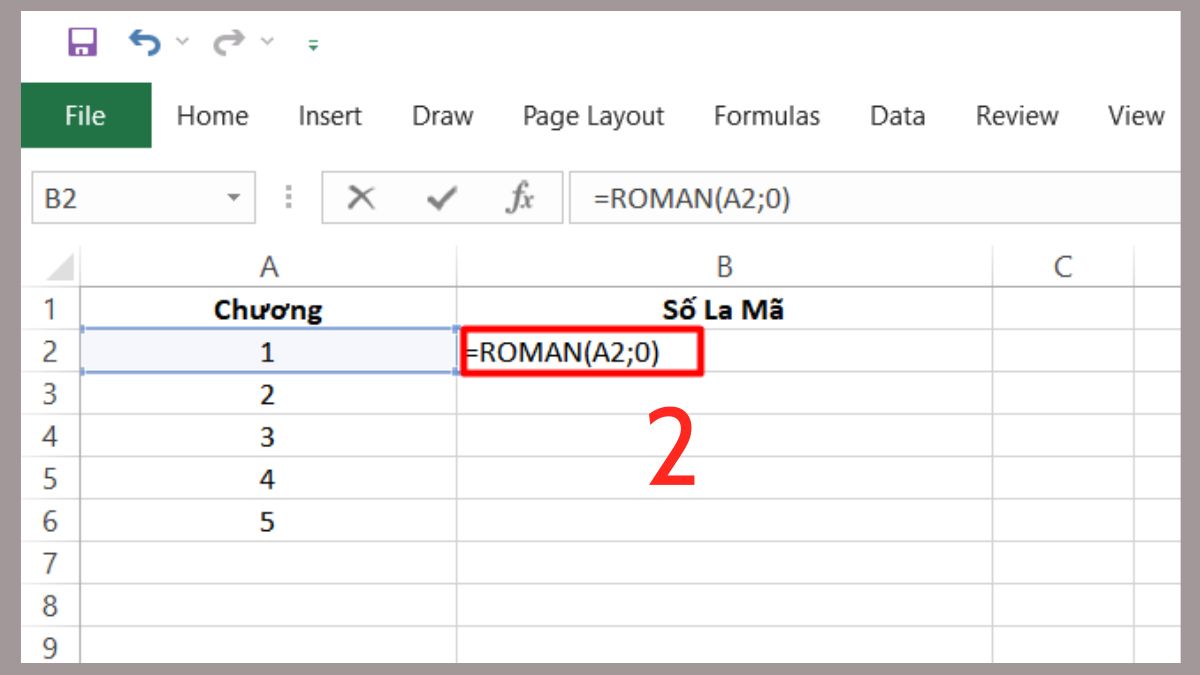Switch to the Review tab

1017,116
